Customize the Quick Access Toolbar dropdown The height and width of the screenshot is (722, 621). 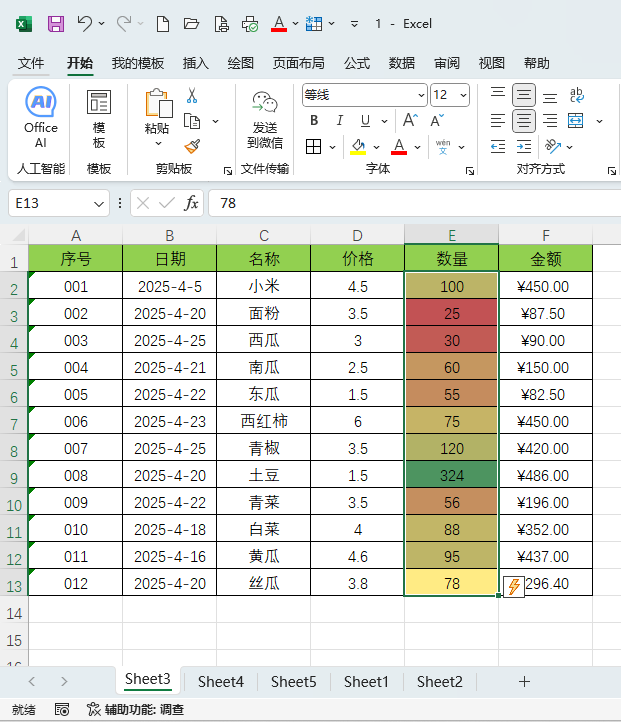pyautogui.click(x=354, y=23)
